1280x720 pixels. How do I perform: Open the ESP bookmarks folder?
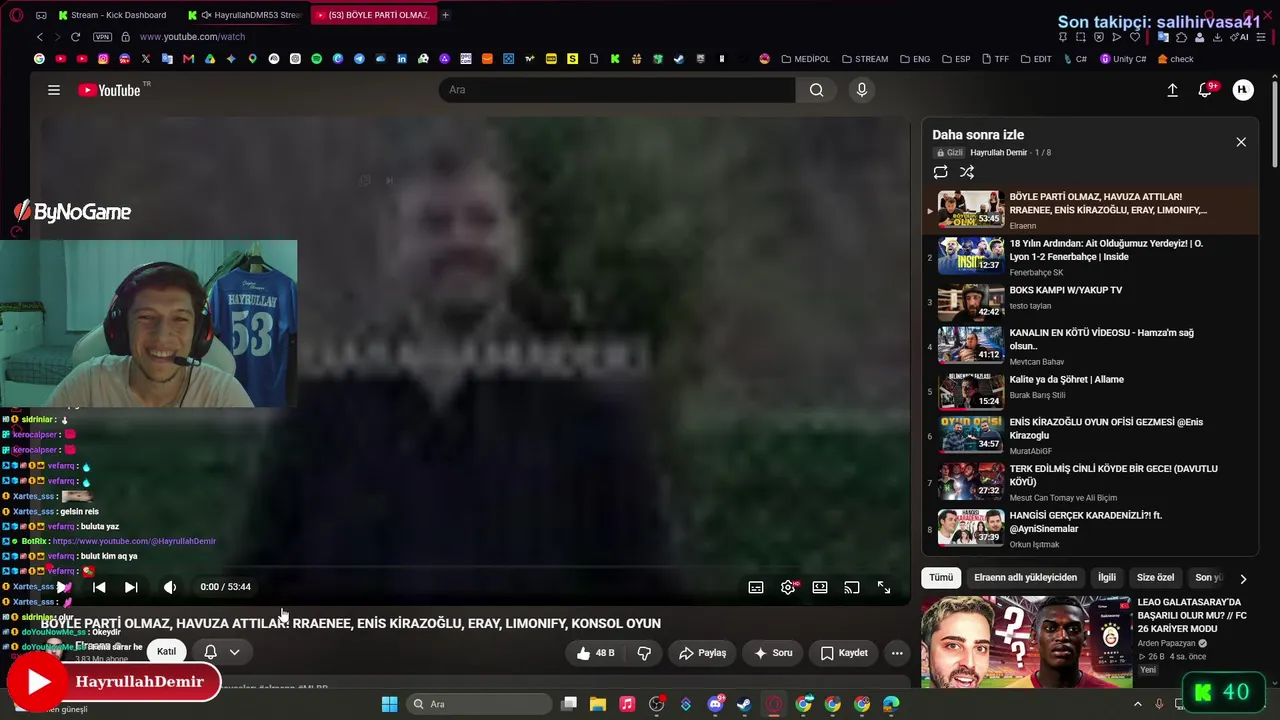click(956, 59)
